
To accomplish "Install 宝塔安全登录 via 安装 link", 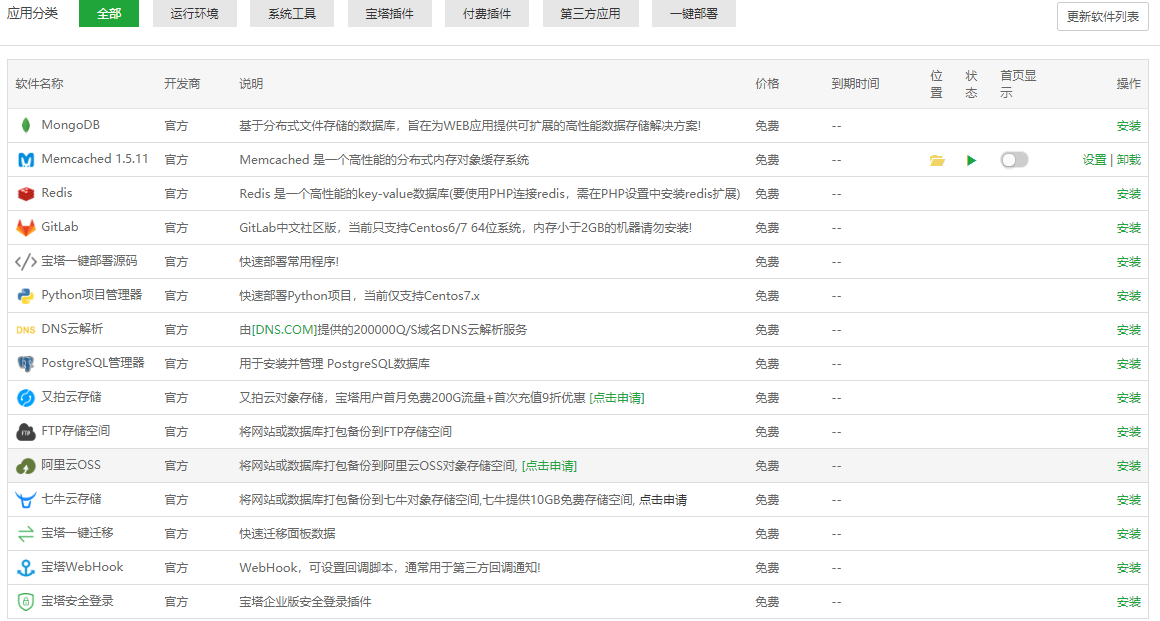I will 1129,602.
